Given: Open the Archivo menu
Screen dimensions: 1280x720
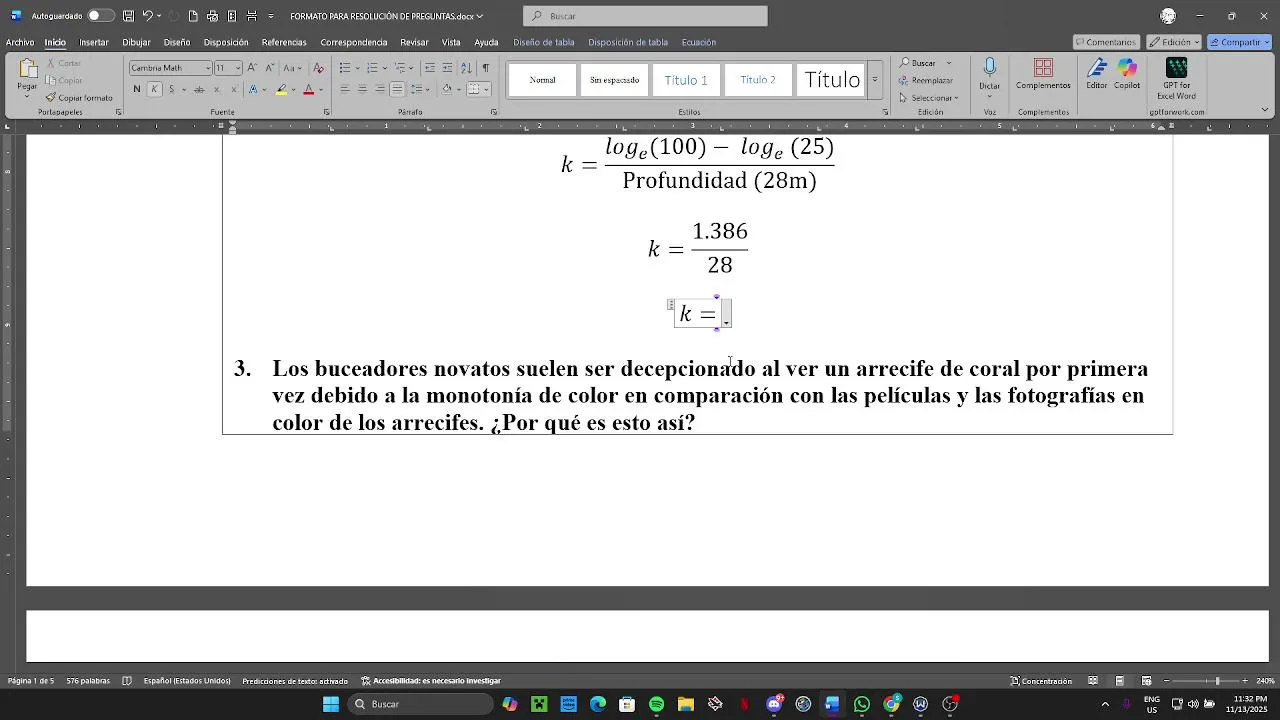Looking at the screenshot, I should click(20, 42).
